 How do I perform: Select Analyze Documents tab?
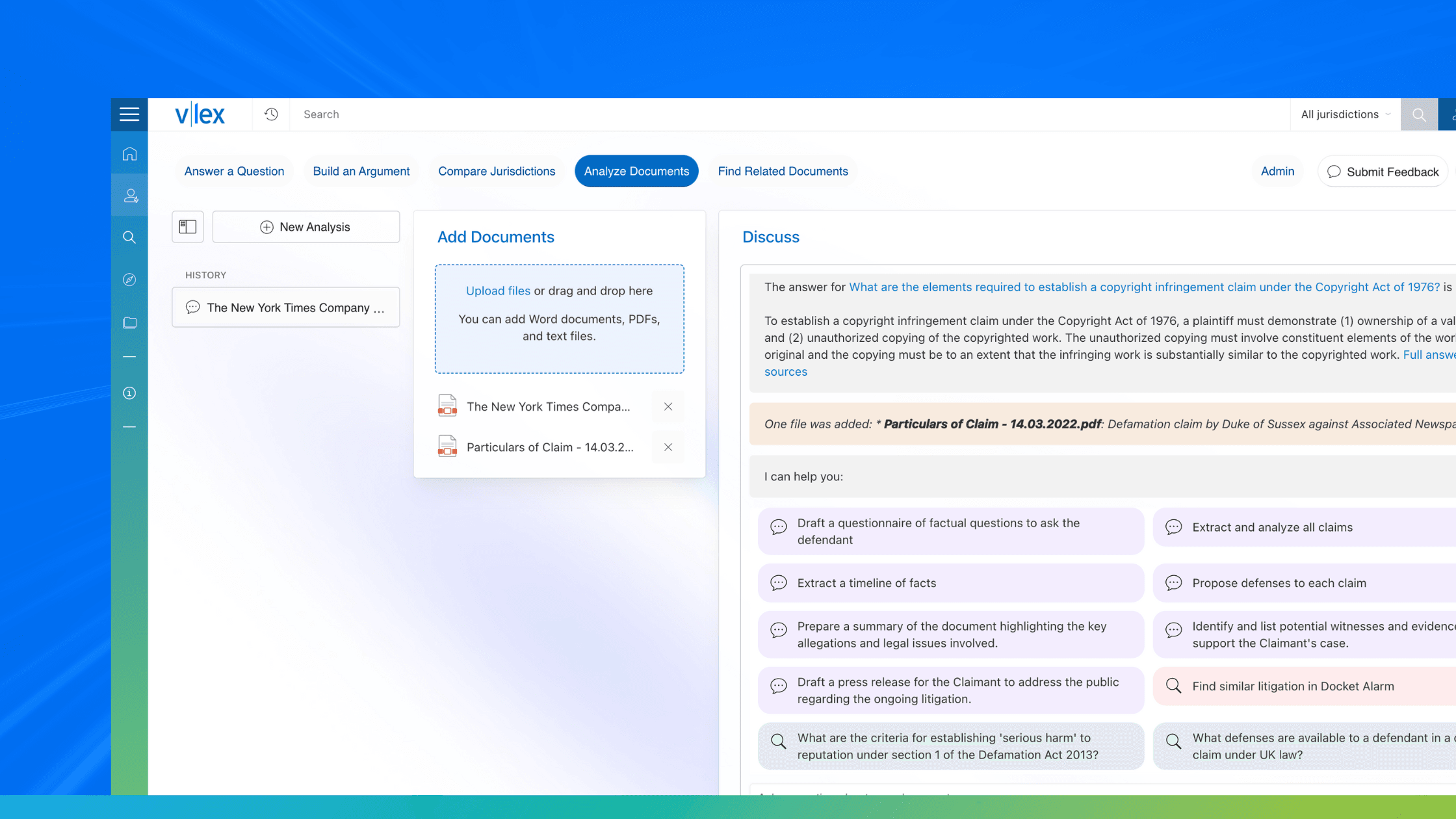(636, 171)
